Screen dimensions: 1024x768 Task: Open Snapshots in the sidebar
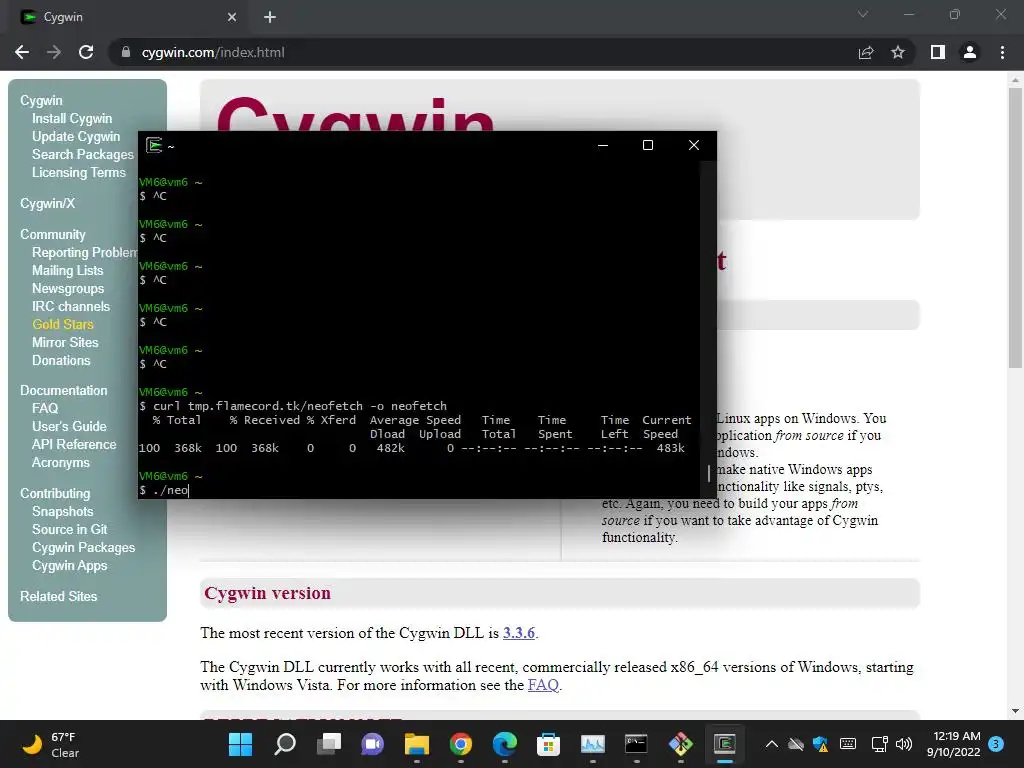click(x=63, y=511)
